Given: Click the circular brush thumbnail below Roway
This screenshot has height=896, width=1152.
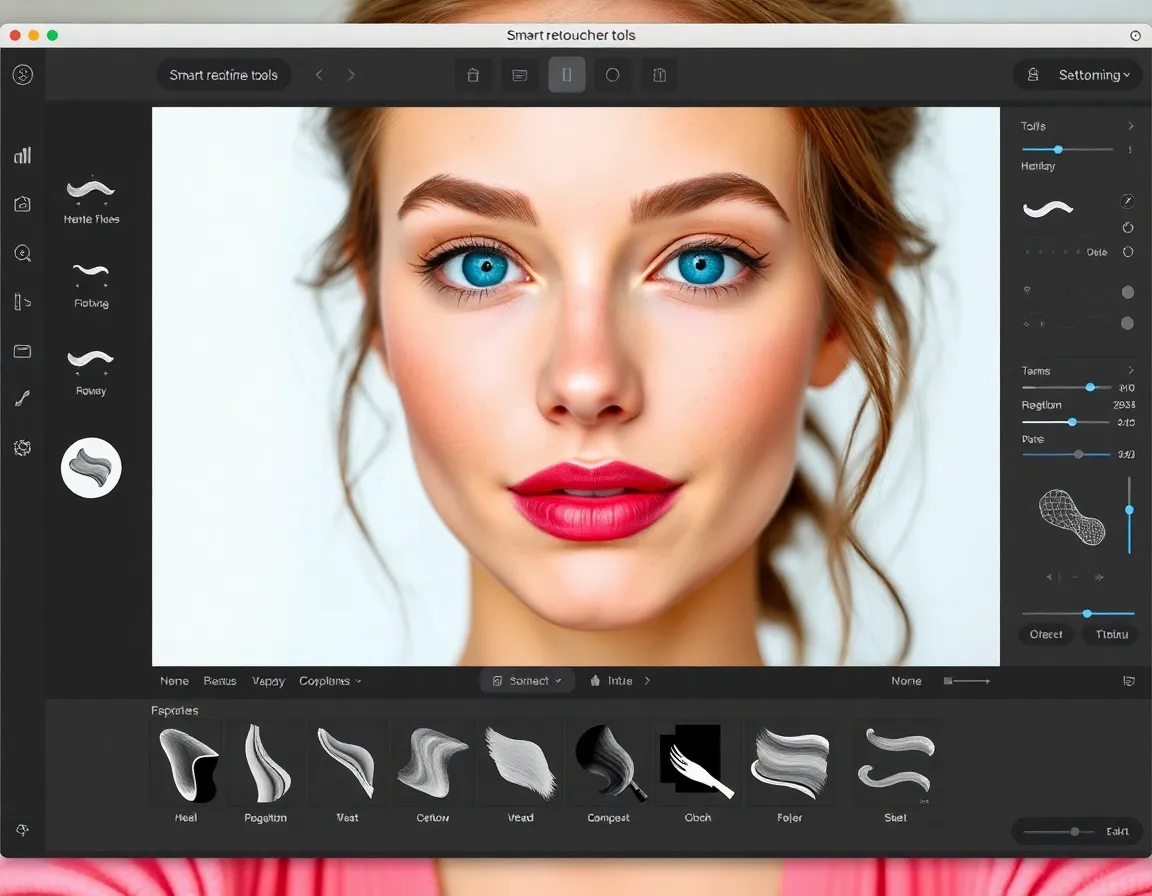Looking at the screenshot, I should 90,467.
